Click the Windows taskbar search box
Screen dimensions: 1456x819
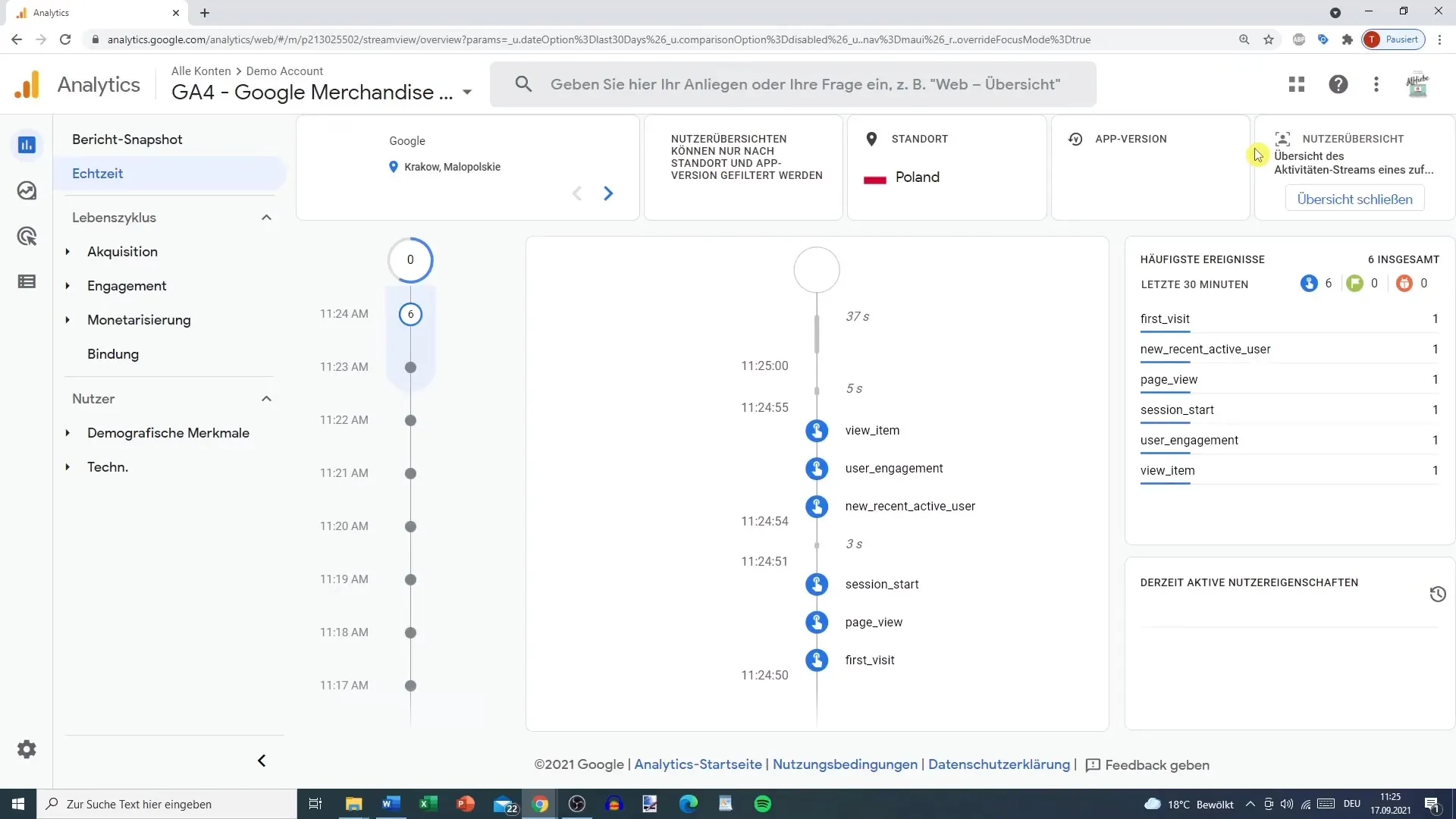point(166,804)
